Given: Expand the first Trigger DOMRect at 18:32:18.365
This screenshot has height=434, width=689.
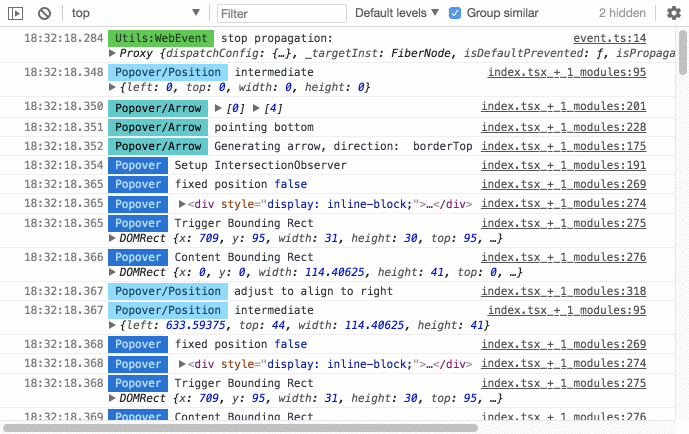Looking at the screenshot, I should coord(112,238).
